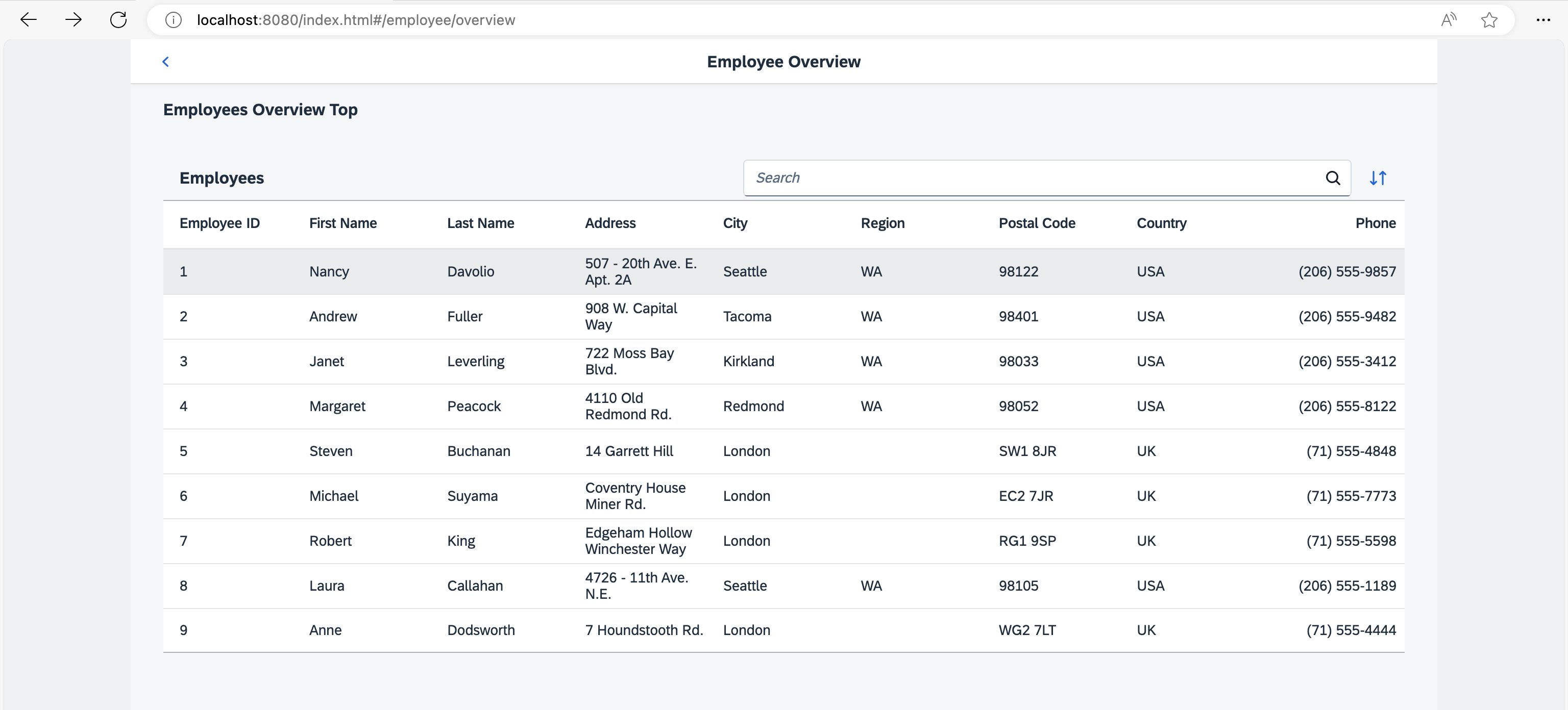This screenshot has height=710, width=1568.
Task: Select Nancy Davolio's row
Action: pos(783,271)
